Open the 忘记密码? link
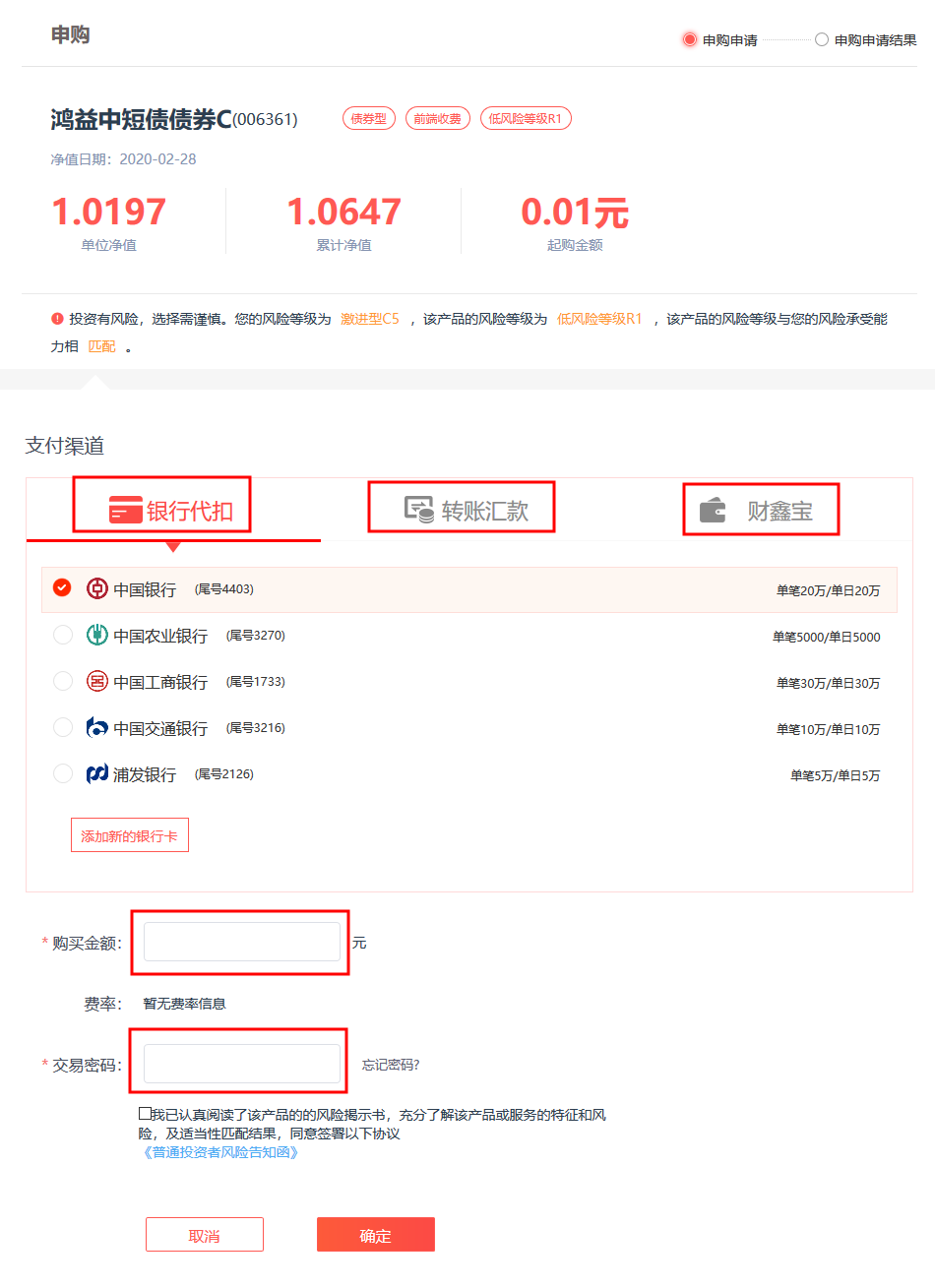935x1288 pixels. click(391, 1065)
